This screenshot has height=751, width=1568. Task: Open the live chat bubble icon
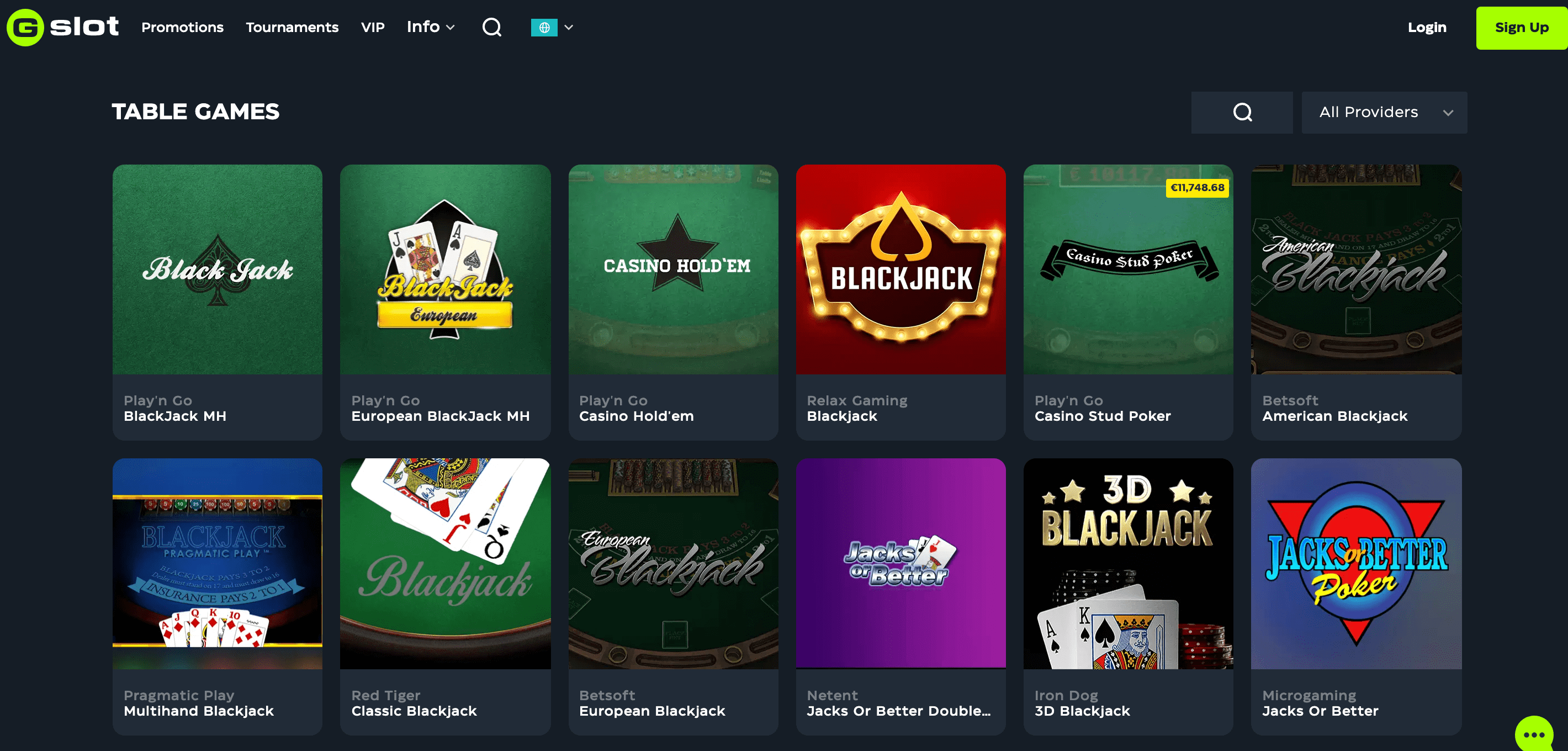pos(1533,734)
